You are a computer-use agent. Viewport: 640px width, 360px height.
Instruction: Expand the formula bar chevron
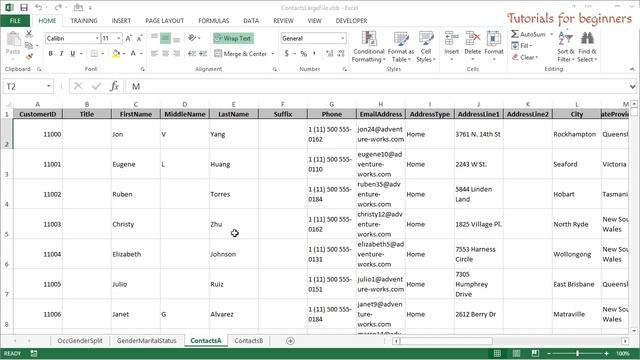coord(632,86)
